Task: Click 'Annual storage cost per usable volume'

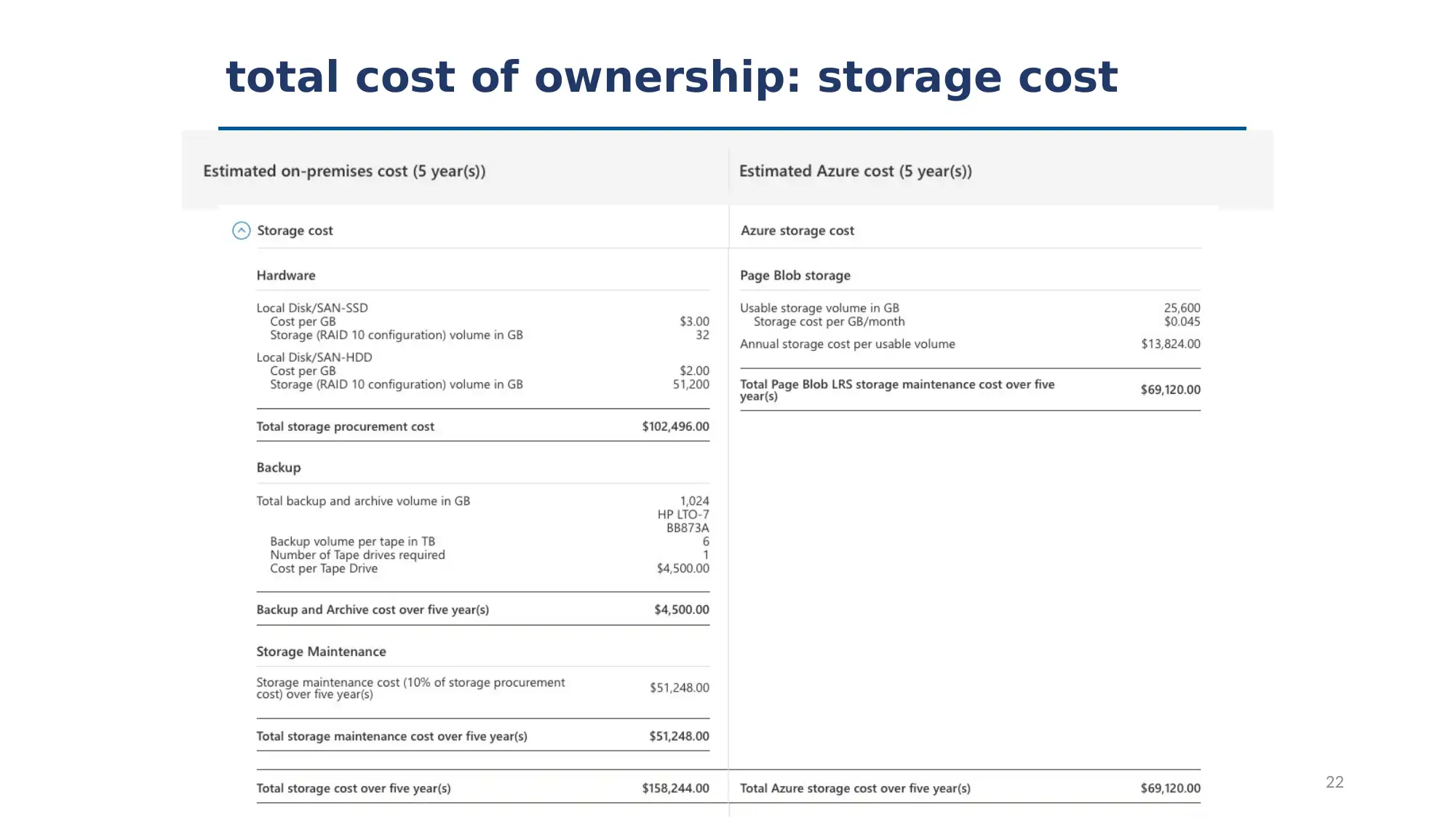Action: (848, 344)
